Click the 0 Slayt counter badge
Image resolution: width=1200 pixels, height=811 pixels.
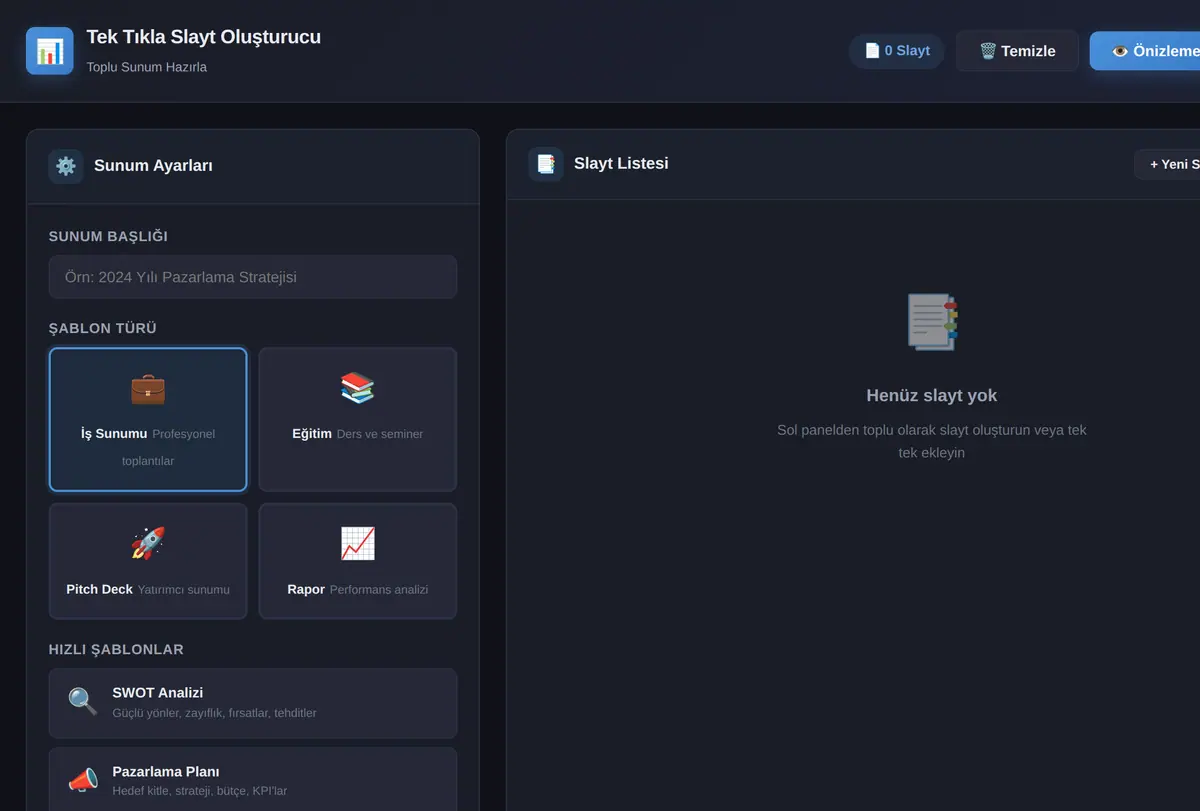click(897, 51)
